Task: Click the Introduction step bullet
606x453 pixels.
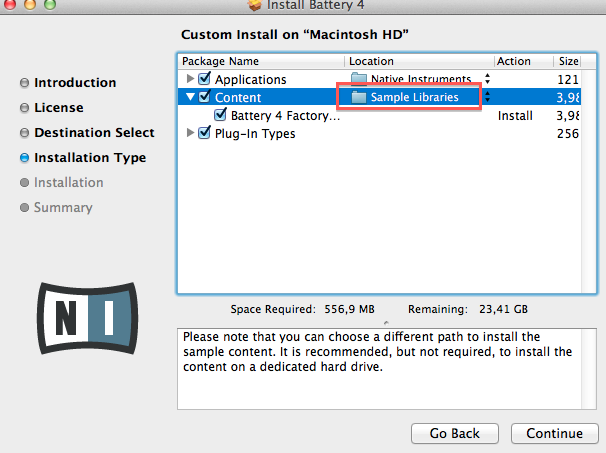Action: click(x=24, y=83)
